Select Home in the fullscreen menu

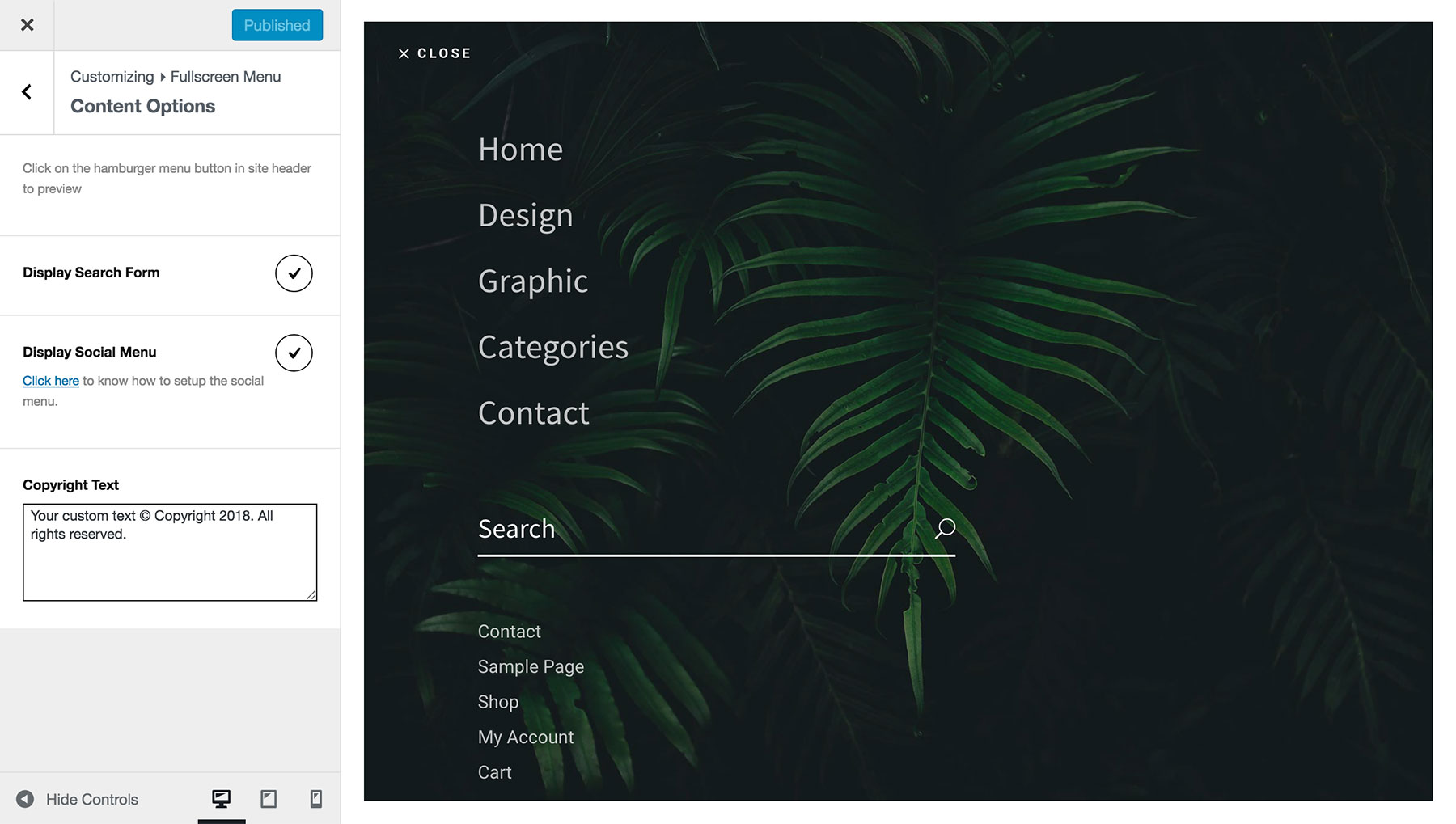[520, 149]
